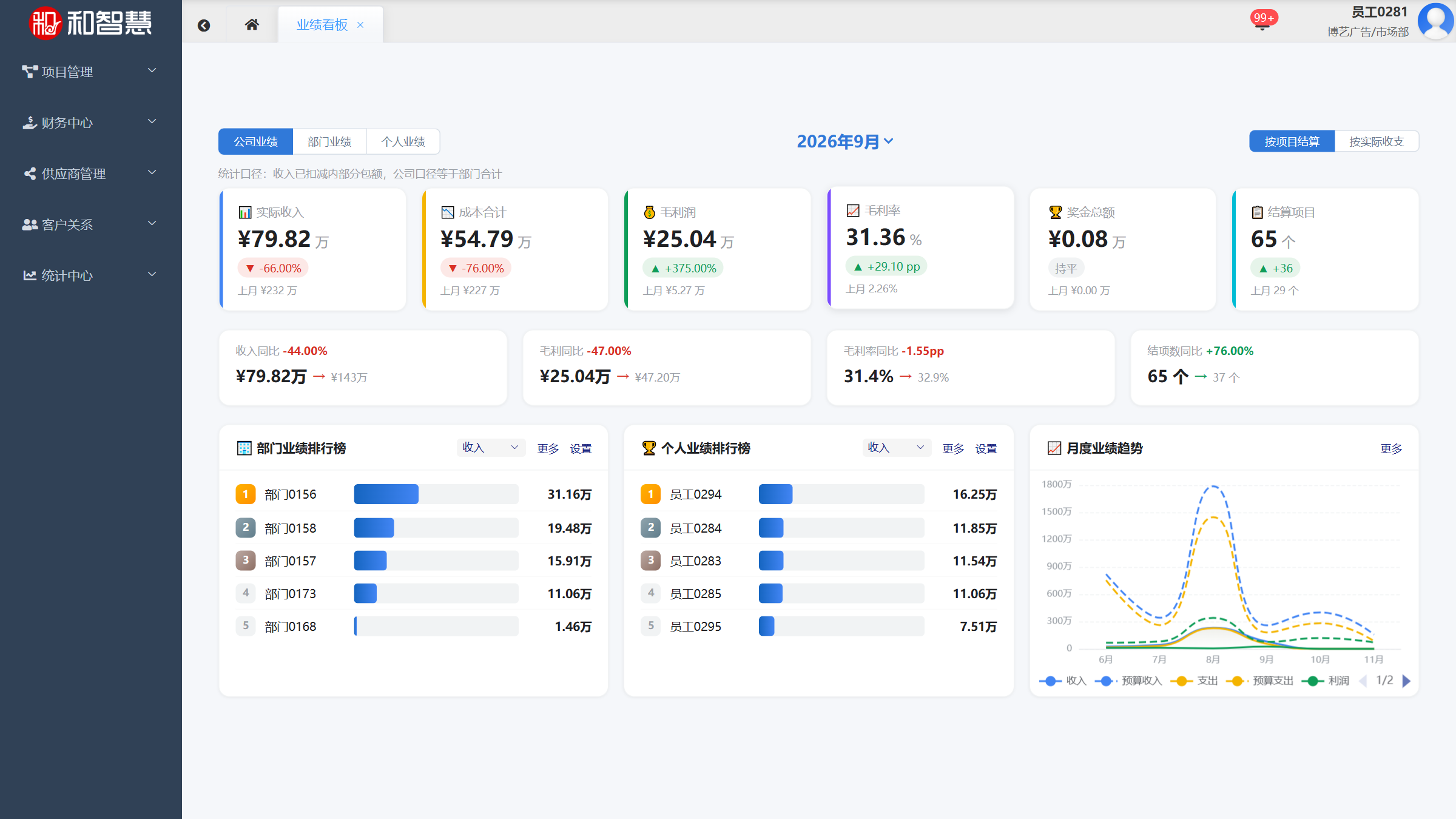The image size is (1456, 819).
Task: Switch to 部门业绩 tab
Action: click(329, 141)
